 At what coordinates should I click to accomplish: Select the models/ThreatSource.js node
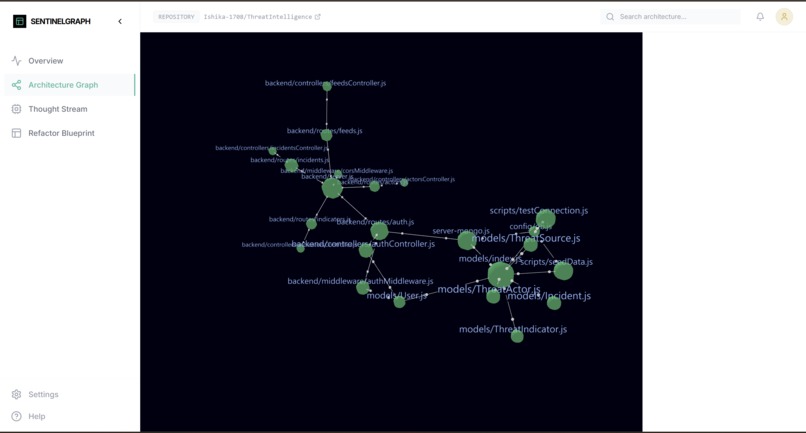pos(530,245)
